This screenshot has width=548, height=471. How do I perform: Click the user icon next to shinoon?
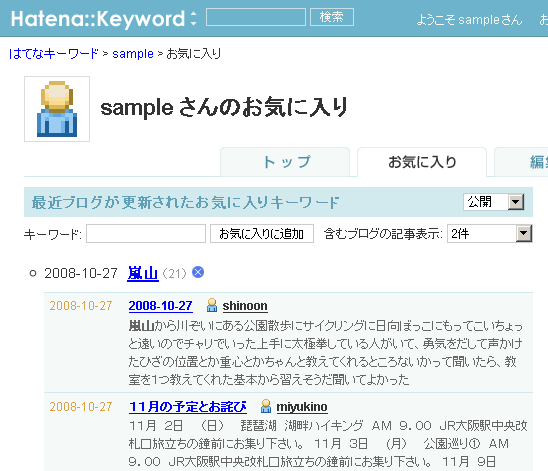212,305
